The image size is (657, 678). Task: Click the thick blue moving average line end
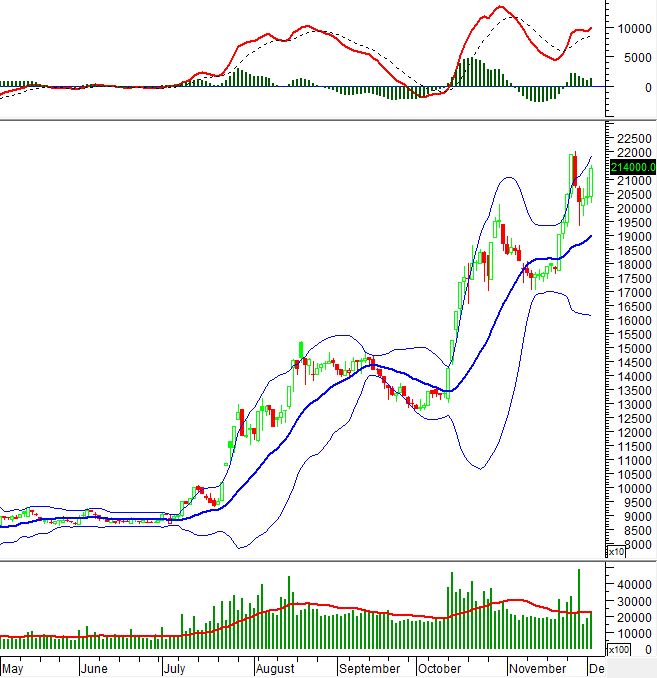[x=590, y=236]
